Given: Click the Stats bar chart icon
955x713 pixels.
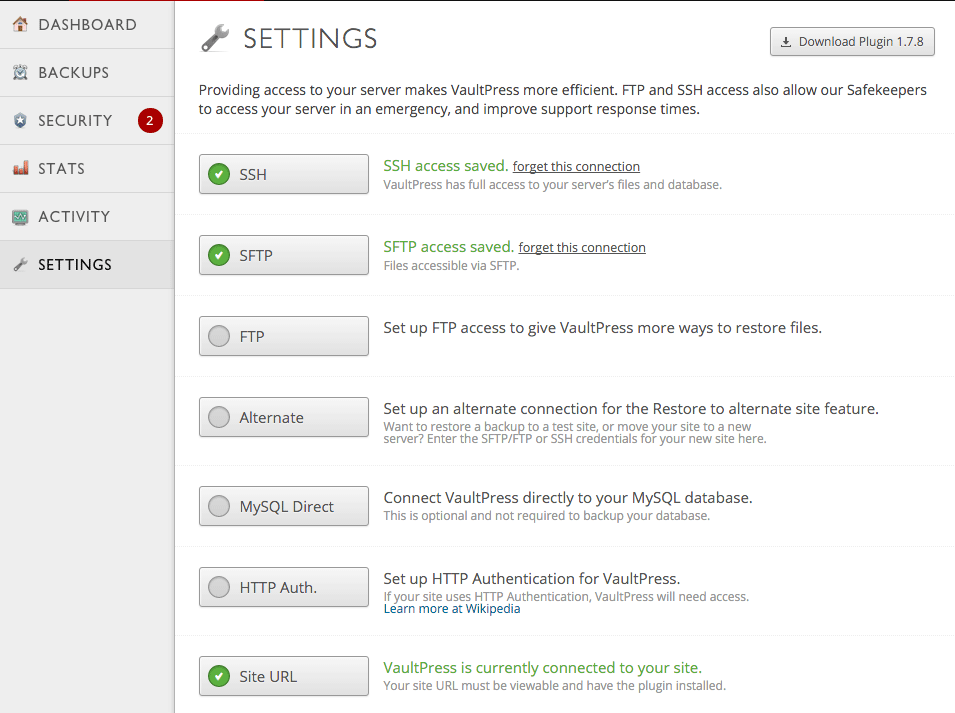Looking at the screenshot, I should pyautogui.click(x=20, y=168).
